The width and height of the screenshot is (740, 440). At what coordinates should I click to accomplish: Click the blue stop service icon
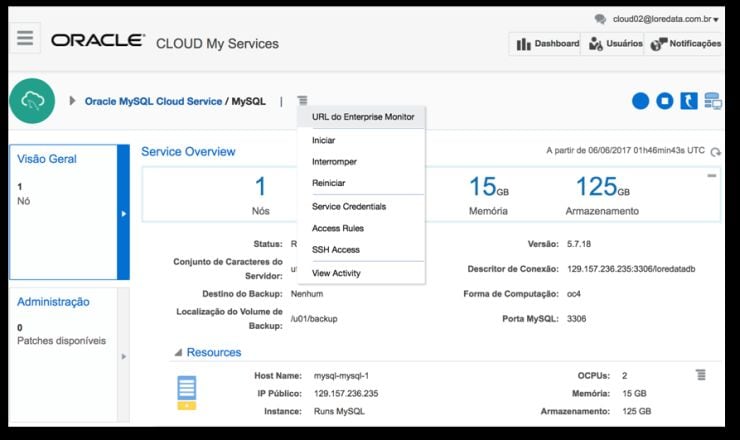(x=666, y=101)
